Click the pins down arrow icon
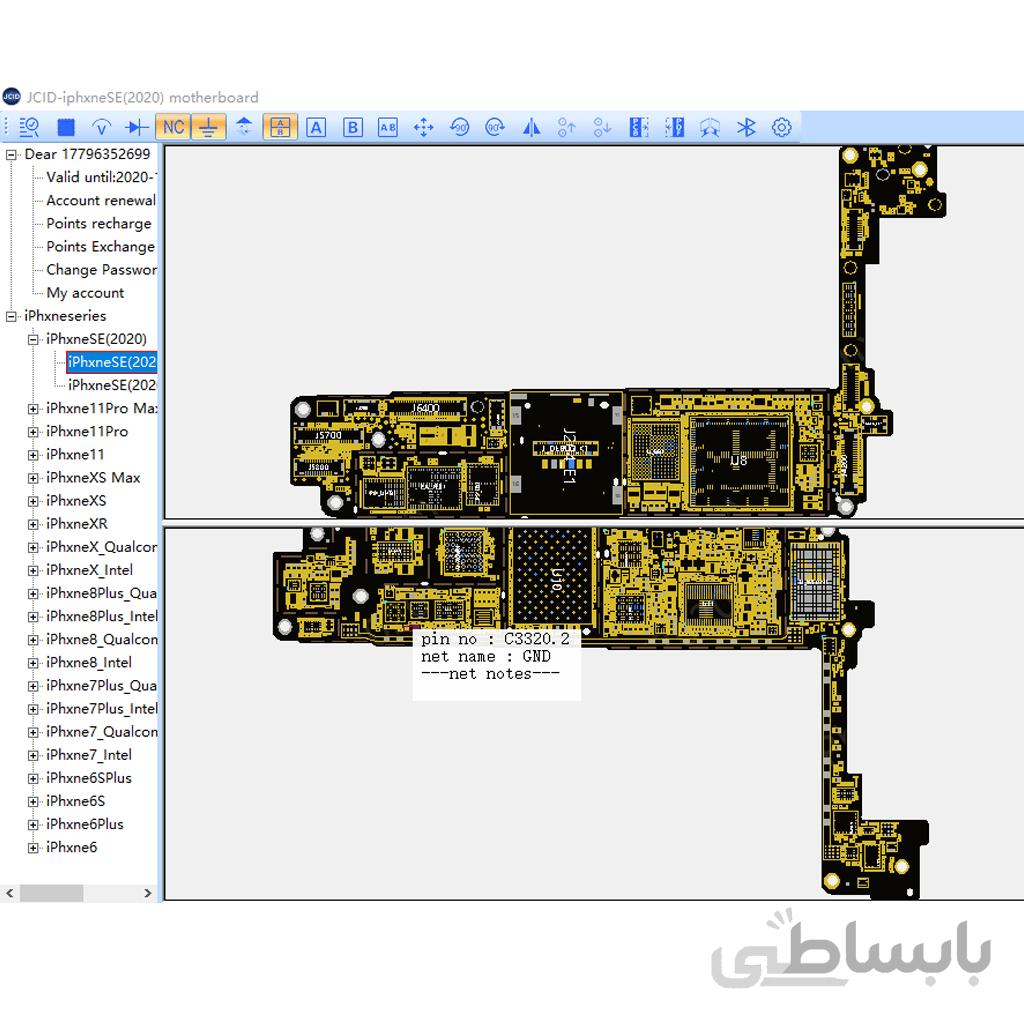The image size is (1024, 1024). pos(602,127)
